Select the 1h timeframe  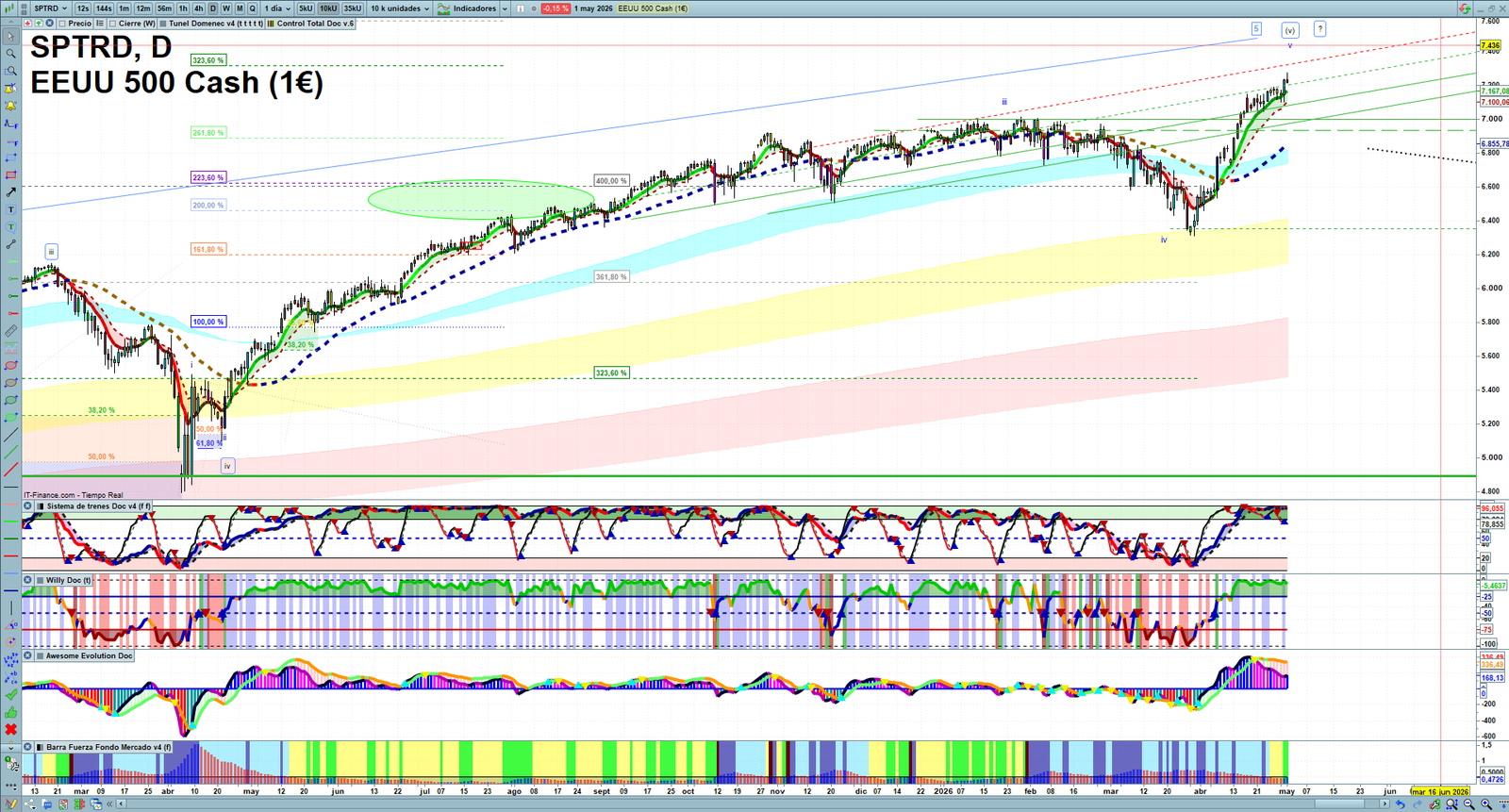(183, 8)
